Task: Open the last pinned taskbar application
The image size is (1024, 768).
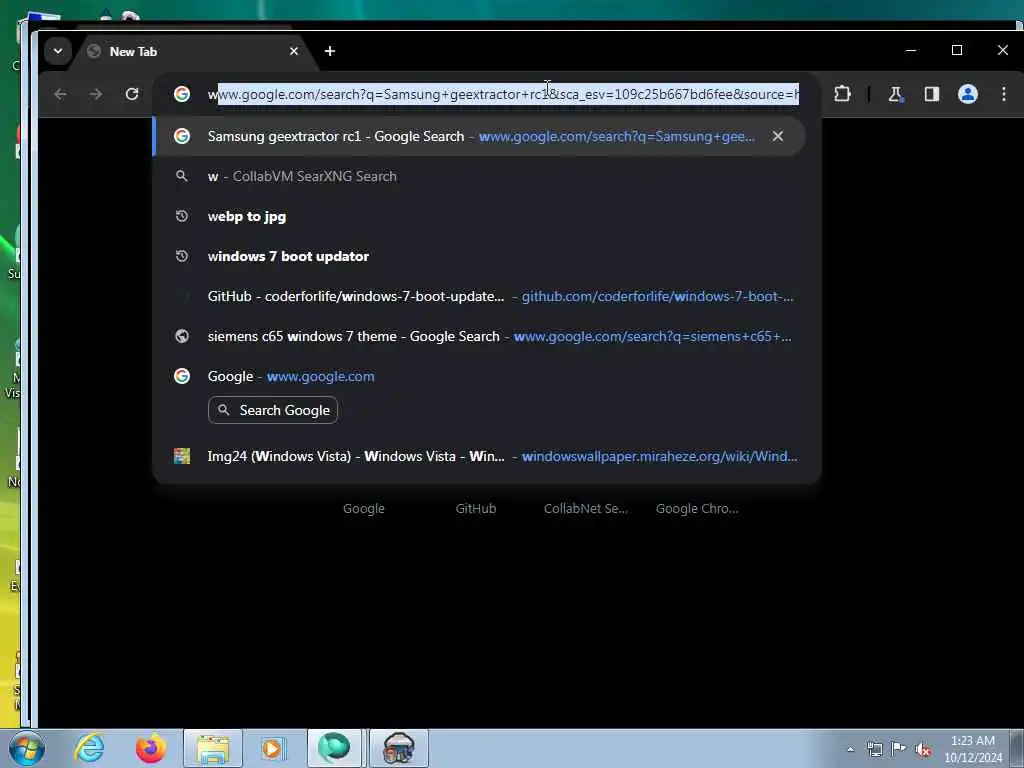Action: (399, 748)
